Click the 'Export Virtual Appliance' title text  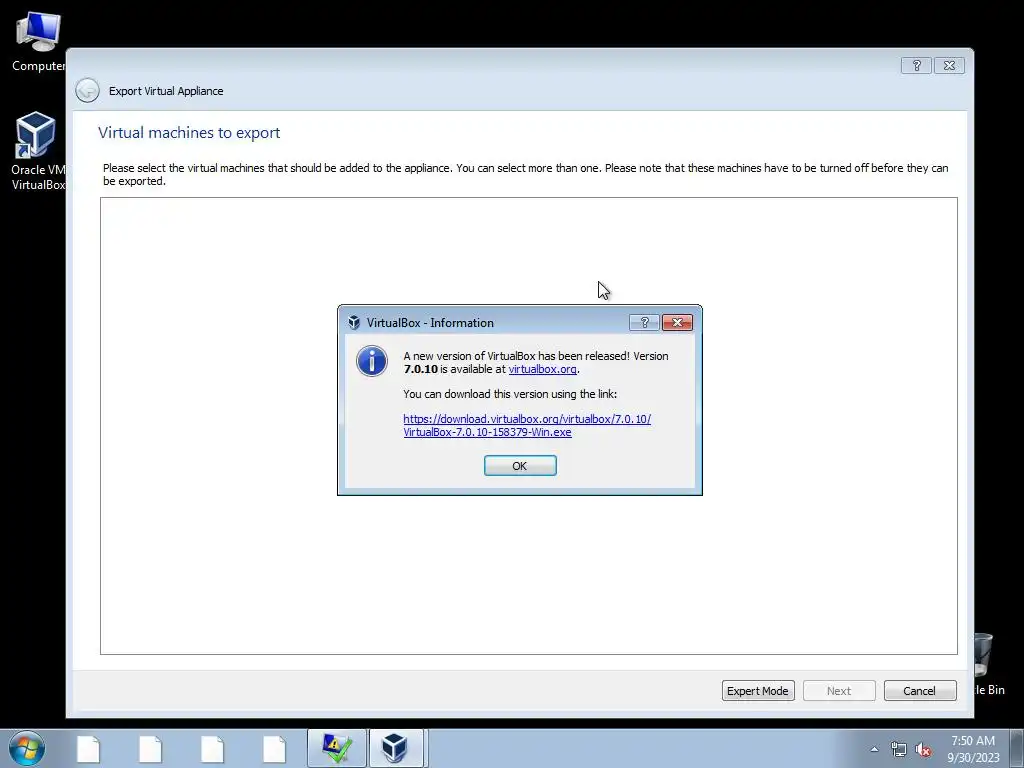coord(166,91)
